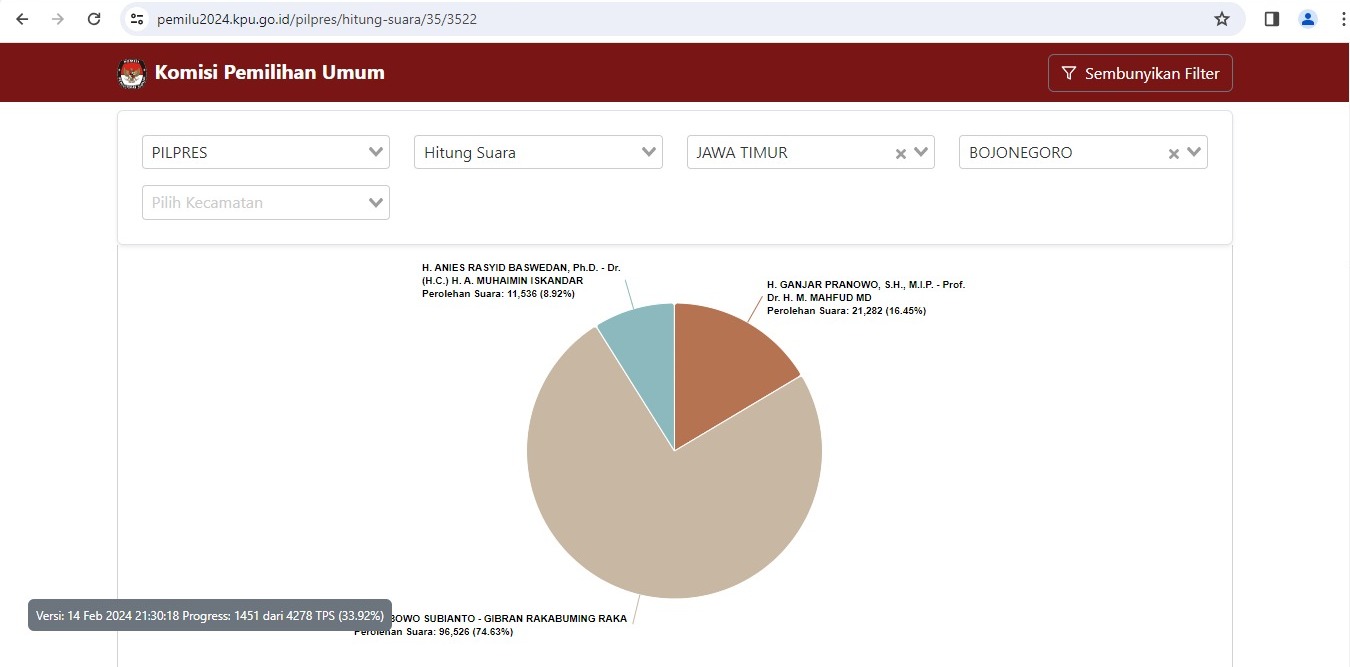
Task: Click the browser back arrow
Action: pyautogui.click(x=22, y=19)
